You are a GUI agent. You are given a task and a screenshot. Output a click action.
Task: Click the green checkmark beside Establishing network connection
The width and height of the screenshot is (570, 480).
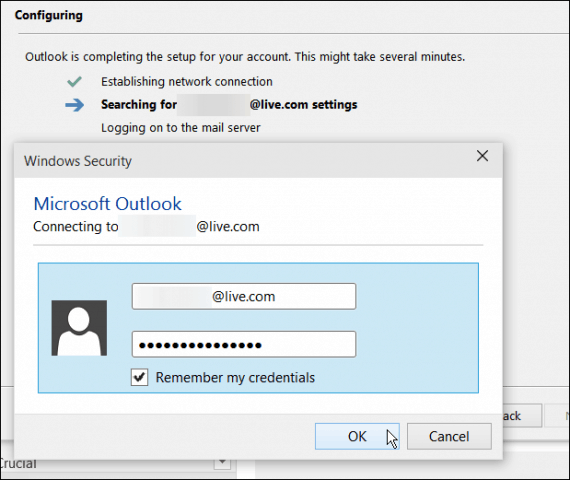pyautogui.click(x=74, y=81)
